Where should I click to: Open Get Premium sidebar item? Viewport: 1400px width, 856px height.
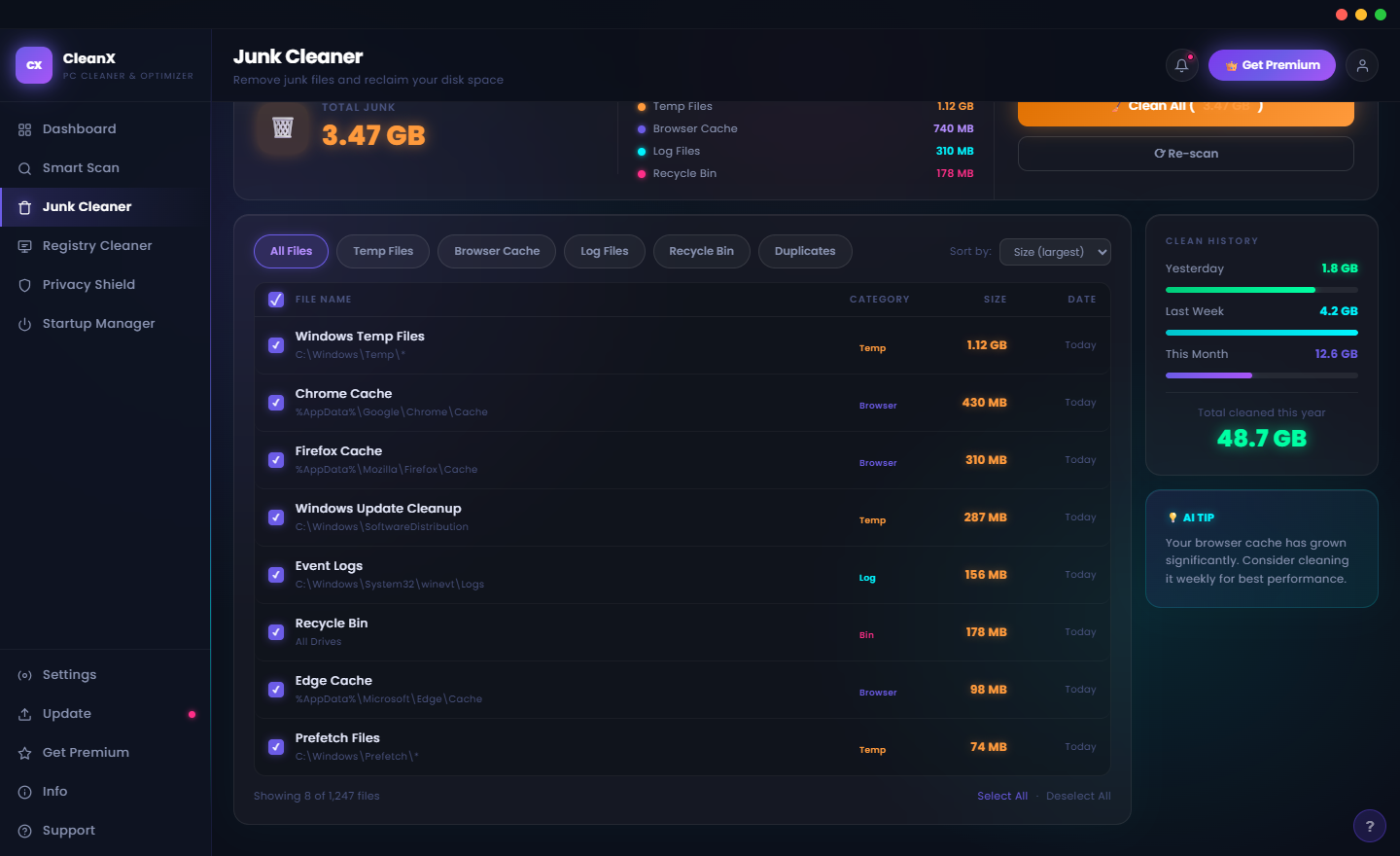tap(105, 753)
